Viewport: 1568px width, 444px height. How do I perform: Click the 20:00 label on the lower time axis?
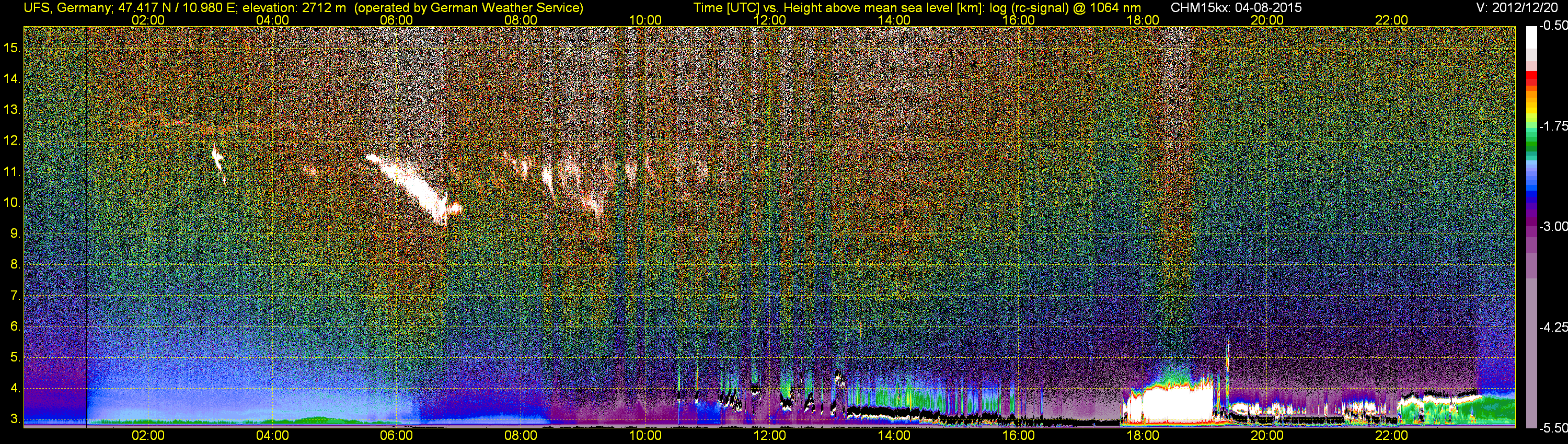click(x=1267, y=436)
